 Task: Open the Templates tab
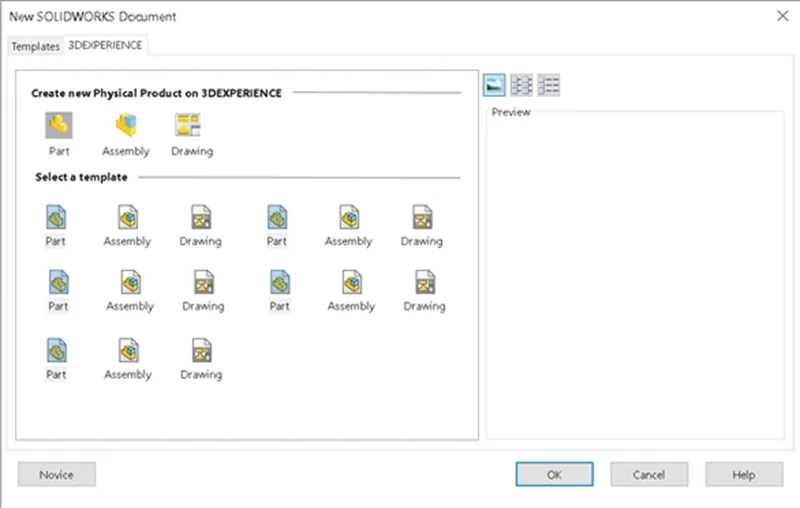point(35,46)
